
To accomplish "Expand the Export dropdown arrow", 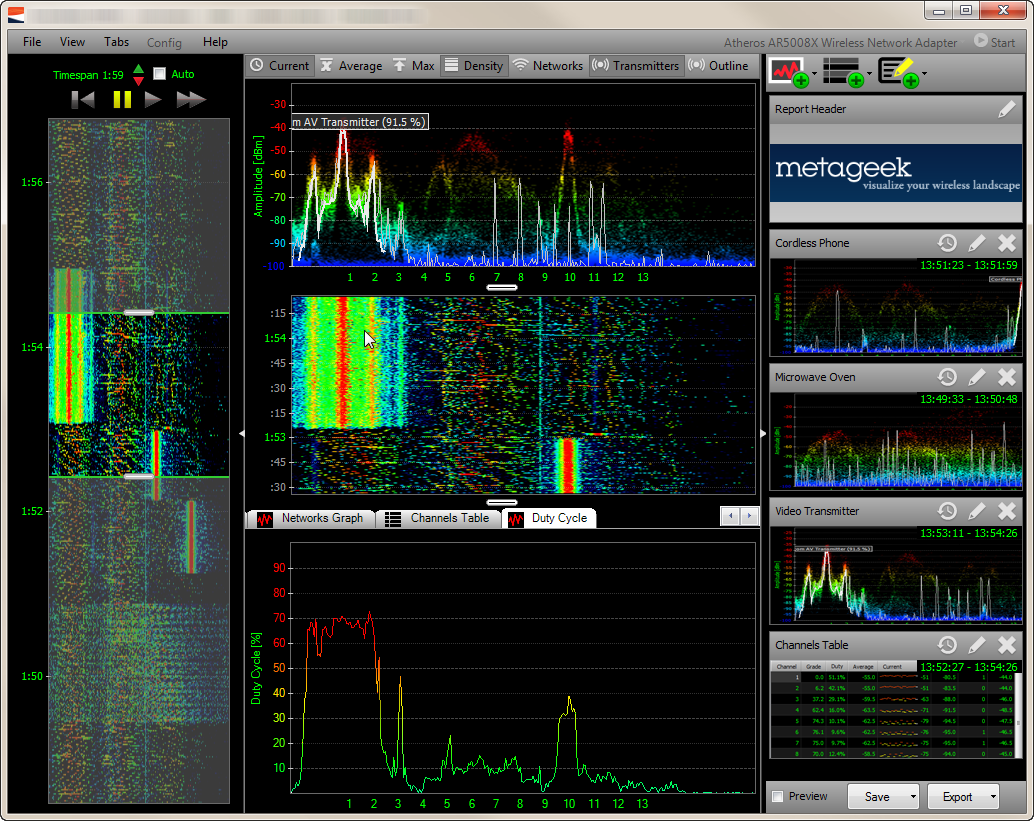I will [993, 797].
